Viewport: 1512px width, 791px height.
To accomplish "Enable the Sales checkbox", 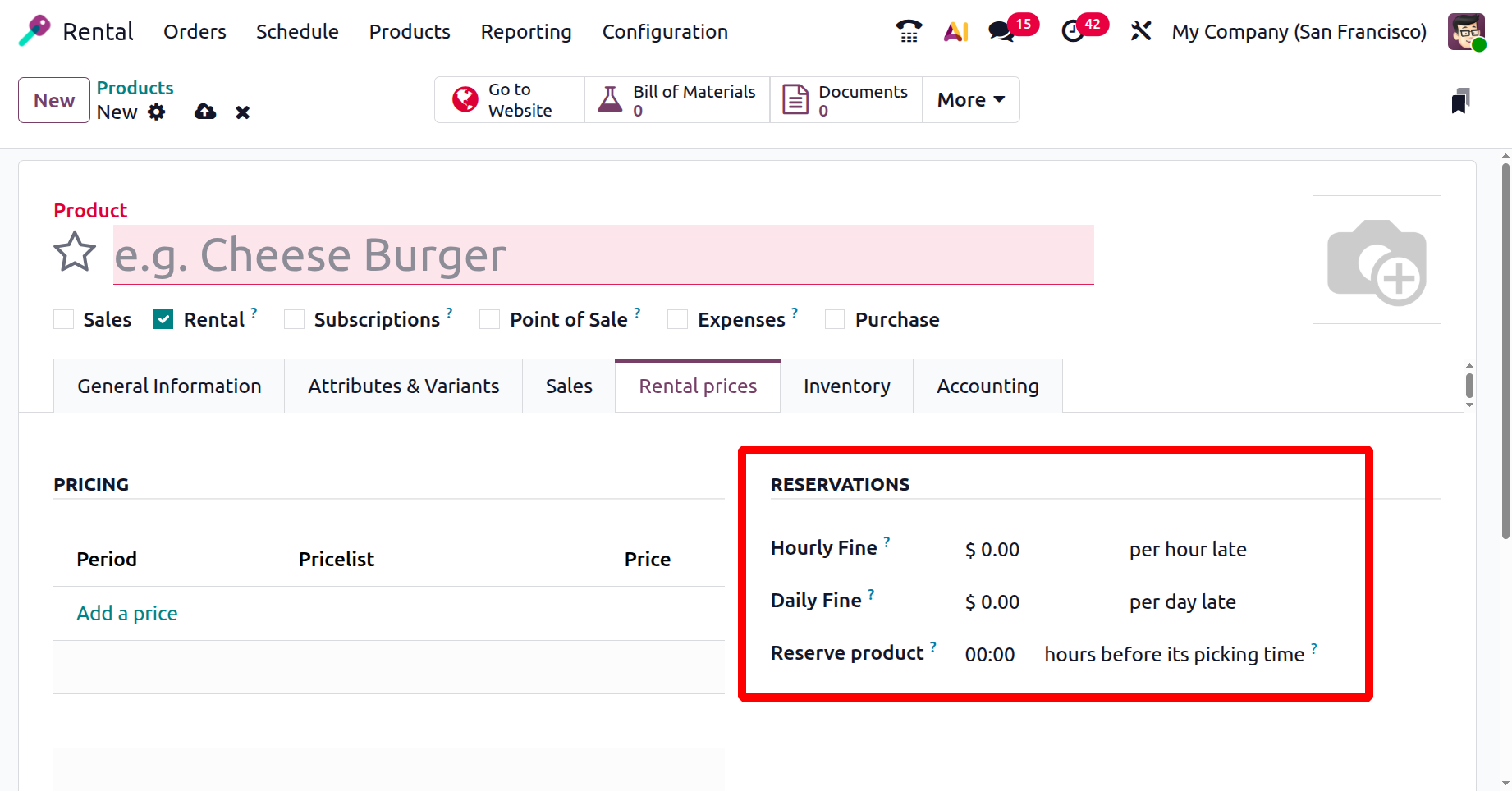I will click(x=64, y=319).
